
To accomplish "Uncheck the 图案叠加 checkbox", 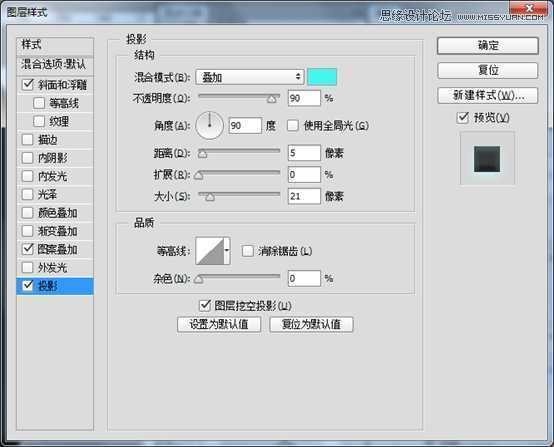I will (28, 249).
